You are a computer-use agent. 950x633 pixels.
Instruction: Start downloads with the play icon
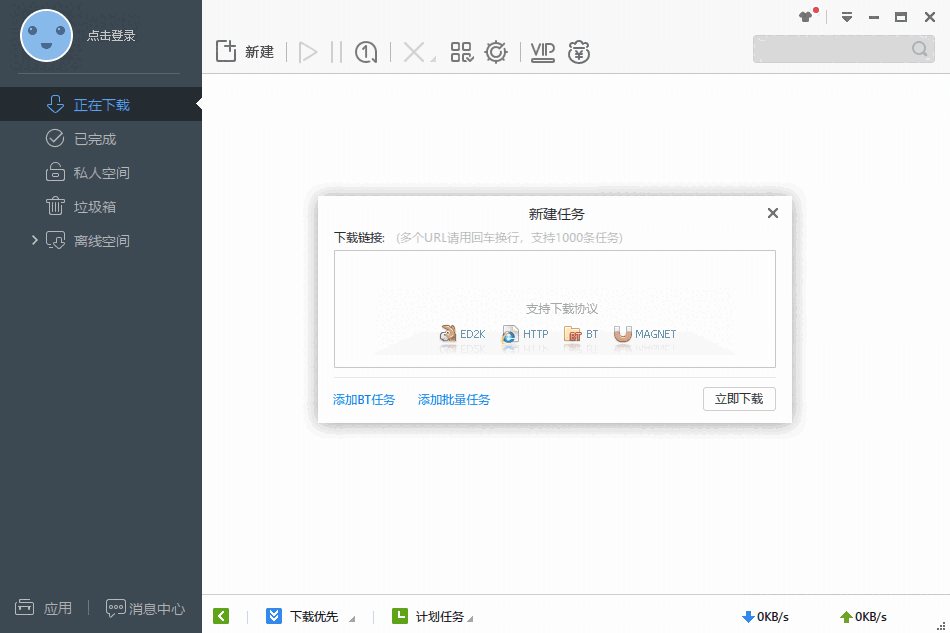[310, 51]
